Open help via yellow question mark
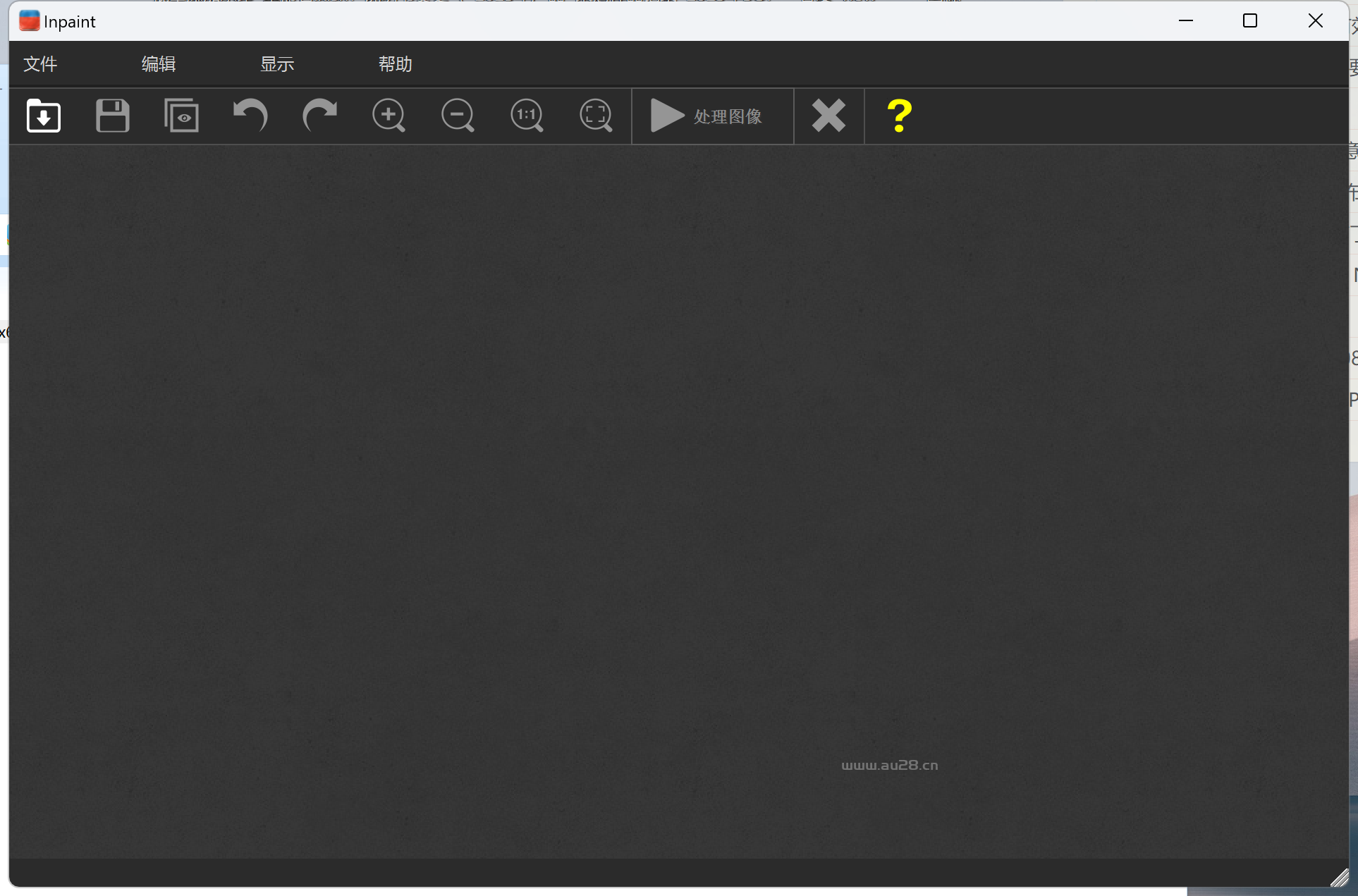Viewport: 1358px width, 896px height. tap(899, 116)
